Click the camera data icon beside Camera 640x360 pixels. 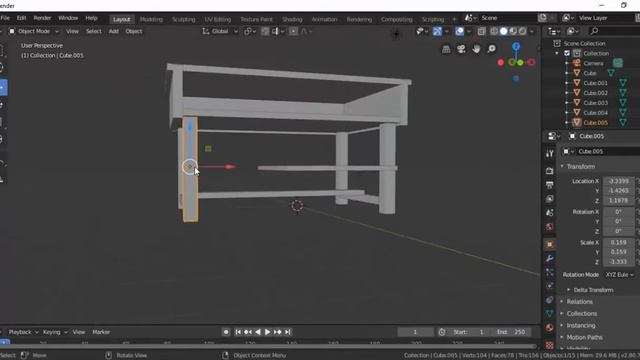tap(618, 63)
